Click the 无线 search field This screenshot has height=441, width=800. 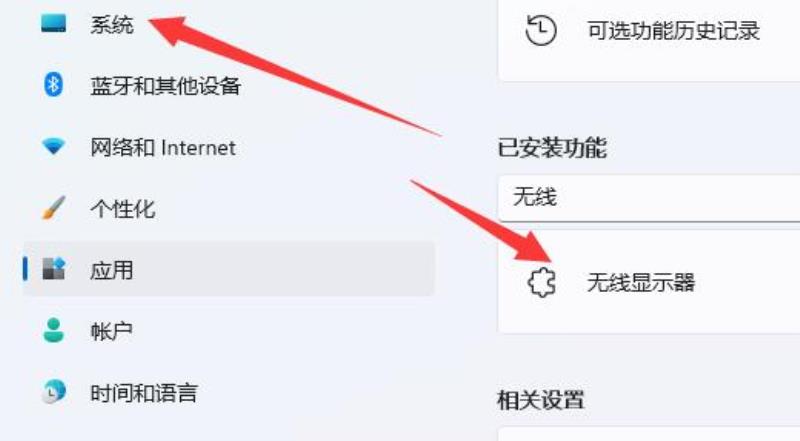tap(649, 198)
